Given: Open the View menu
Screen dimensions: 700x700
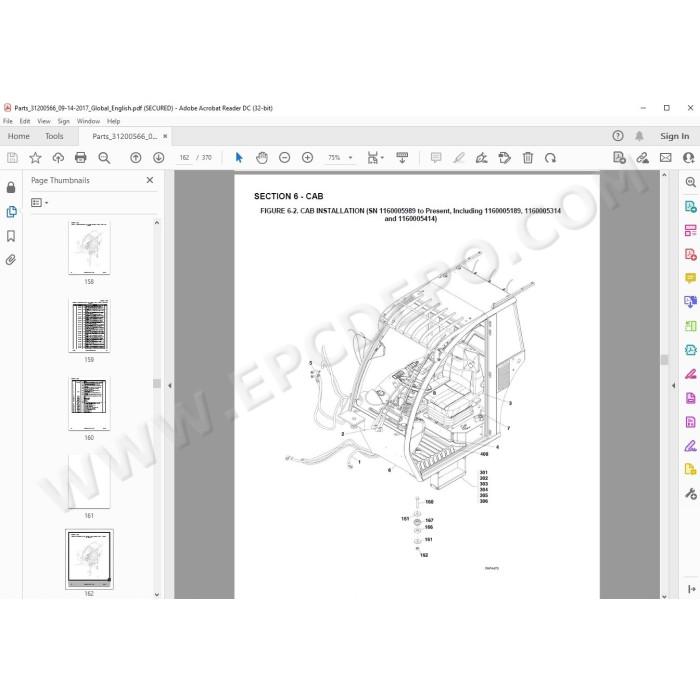Looking at the screenshot, I should (x=44, y=121).
